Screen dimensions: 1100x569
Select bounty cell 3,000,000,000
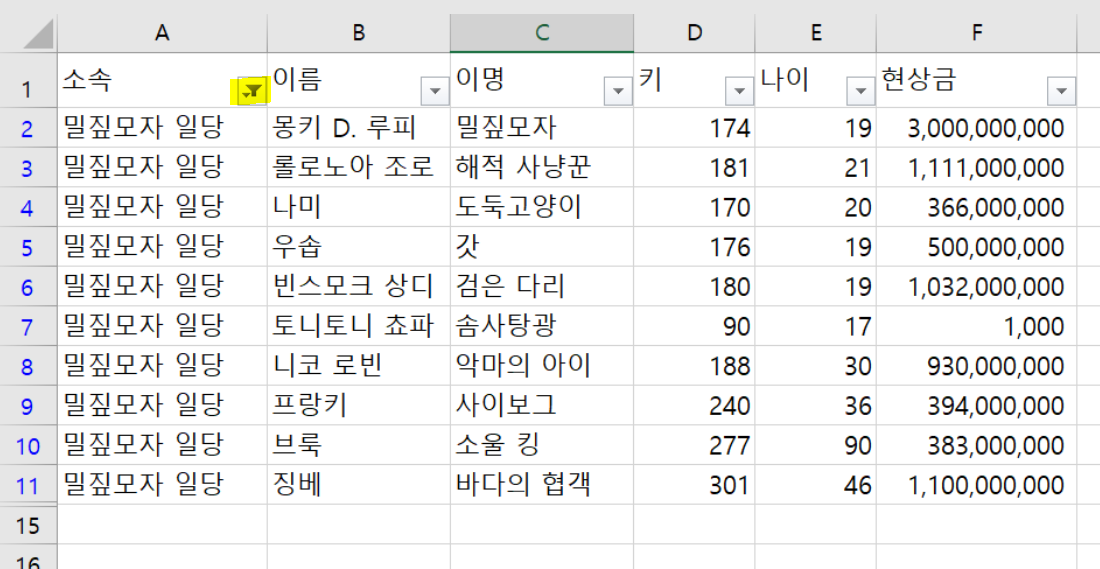click(977, 128)
